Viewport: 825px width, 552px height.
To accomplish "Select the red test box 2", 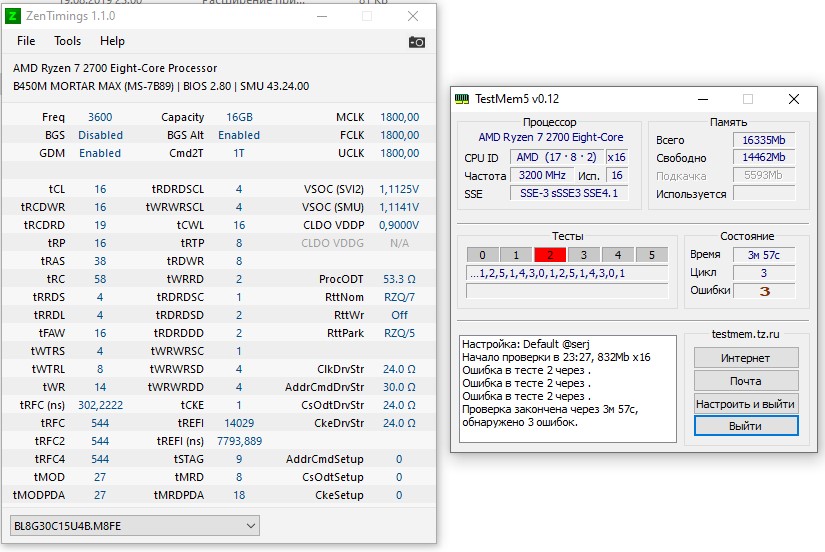I will click(x=550, y=255).
